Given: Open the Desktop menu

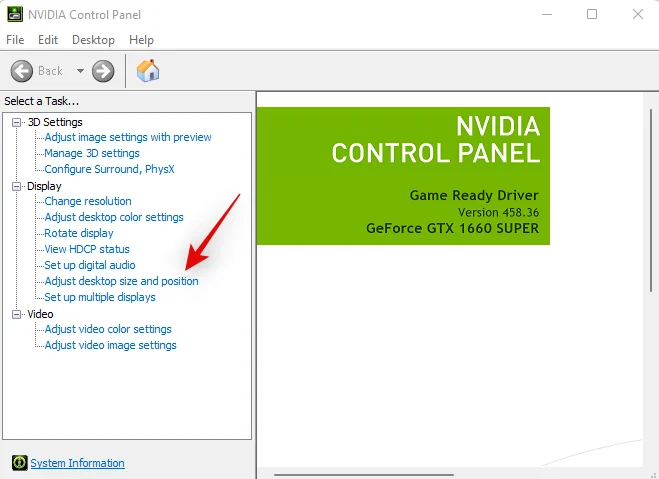Looking at the screenshot, I should pyautogui.click(x=93, y=40).
